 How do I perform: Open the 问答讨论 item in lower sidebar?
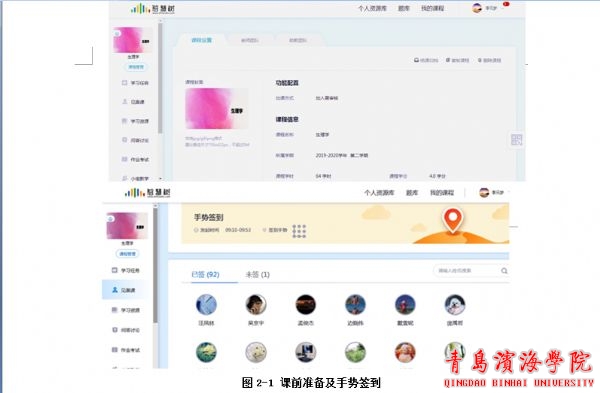pos(126,330)
